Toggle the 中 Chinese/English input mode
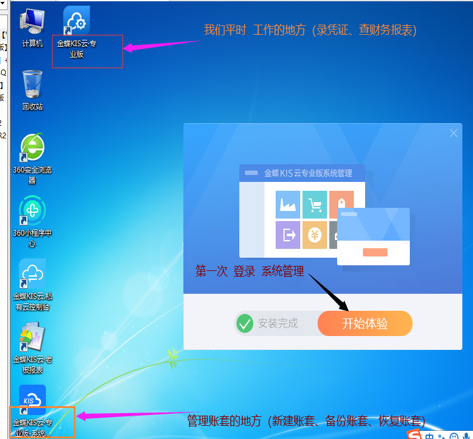473x439 pixels. (x=429, y=436)
